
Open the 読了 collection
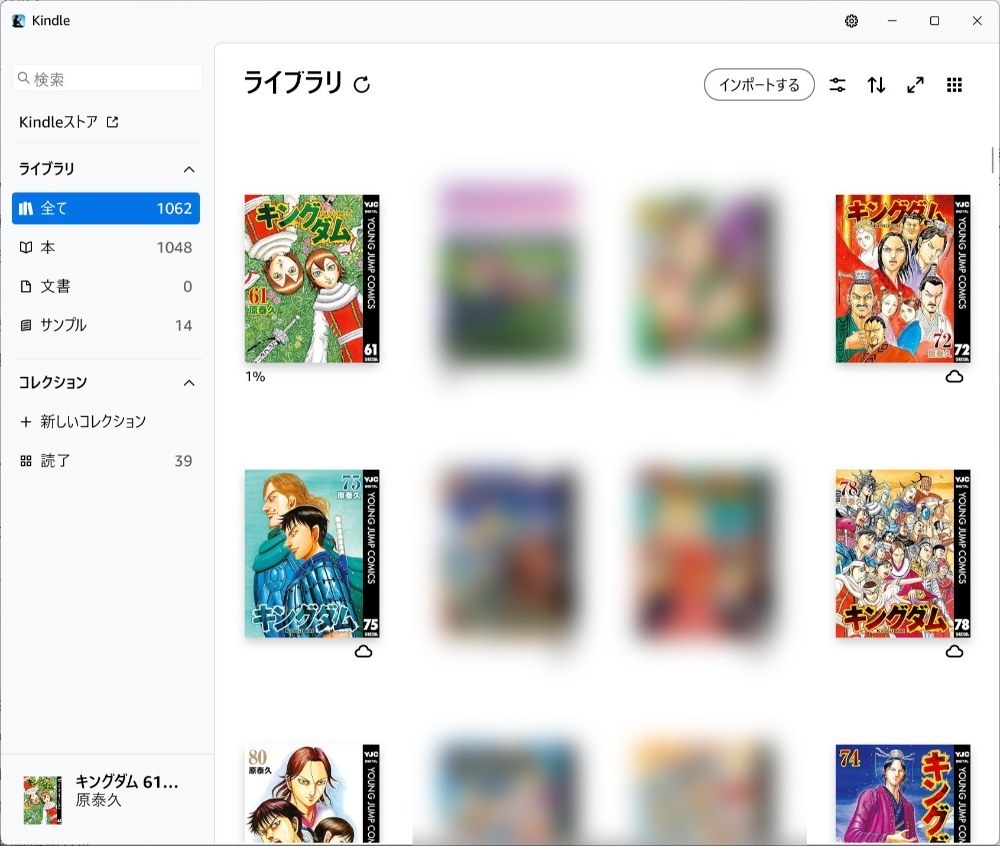click(x=106, y=460)
